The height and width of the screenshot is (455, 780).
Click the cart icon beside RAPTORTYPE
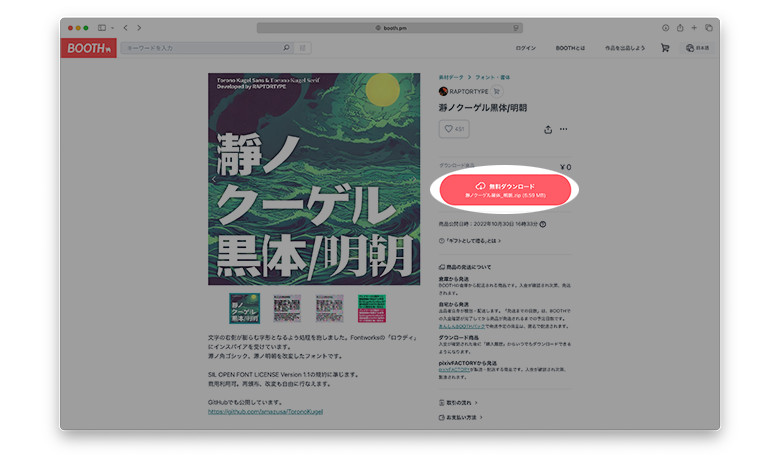(x=496, y=91)
